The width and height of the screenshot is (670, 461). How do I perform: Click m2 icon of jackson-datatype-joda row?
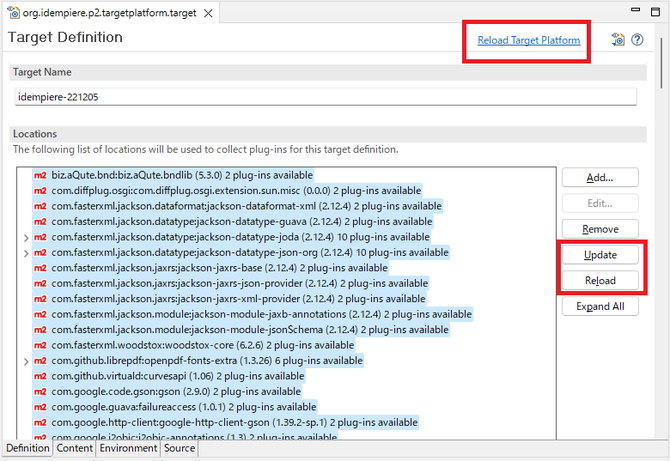(x=40, y=237)
